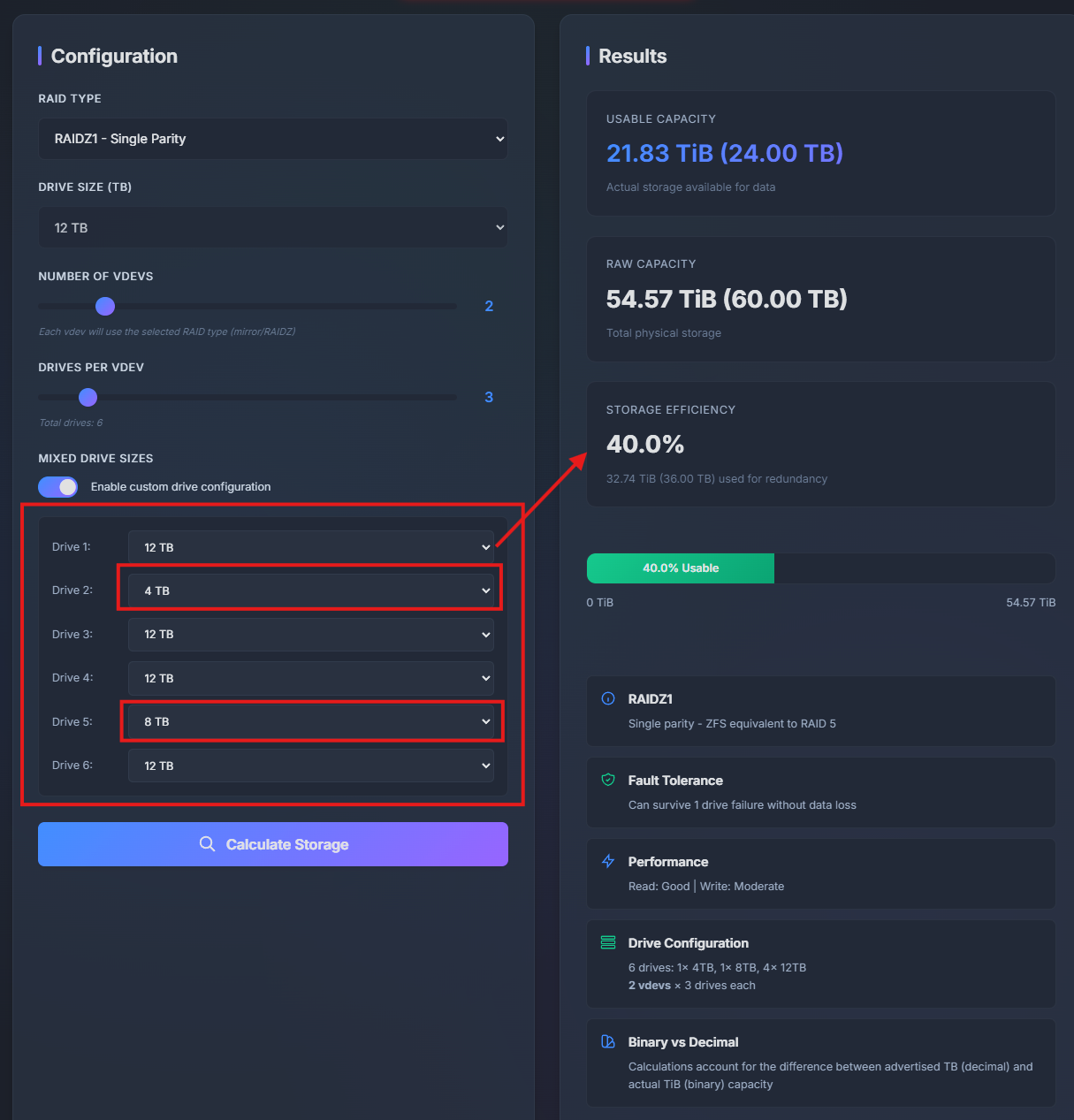Open the RAID Type dropdown
This screenshot has width=1074, height=1120.
[x=272, y=139]
